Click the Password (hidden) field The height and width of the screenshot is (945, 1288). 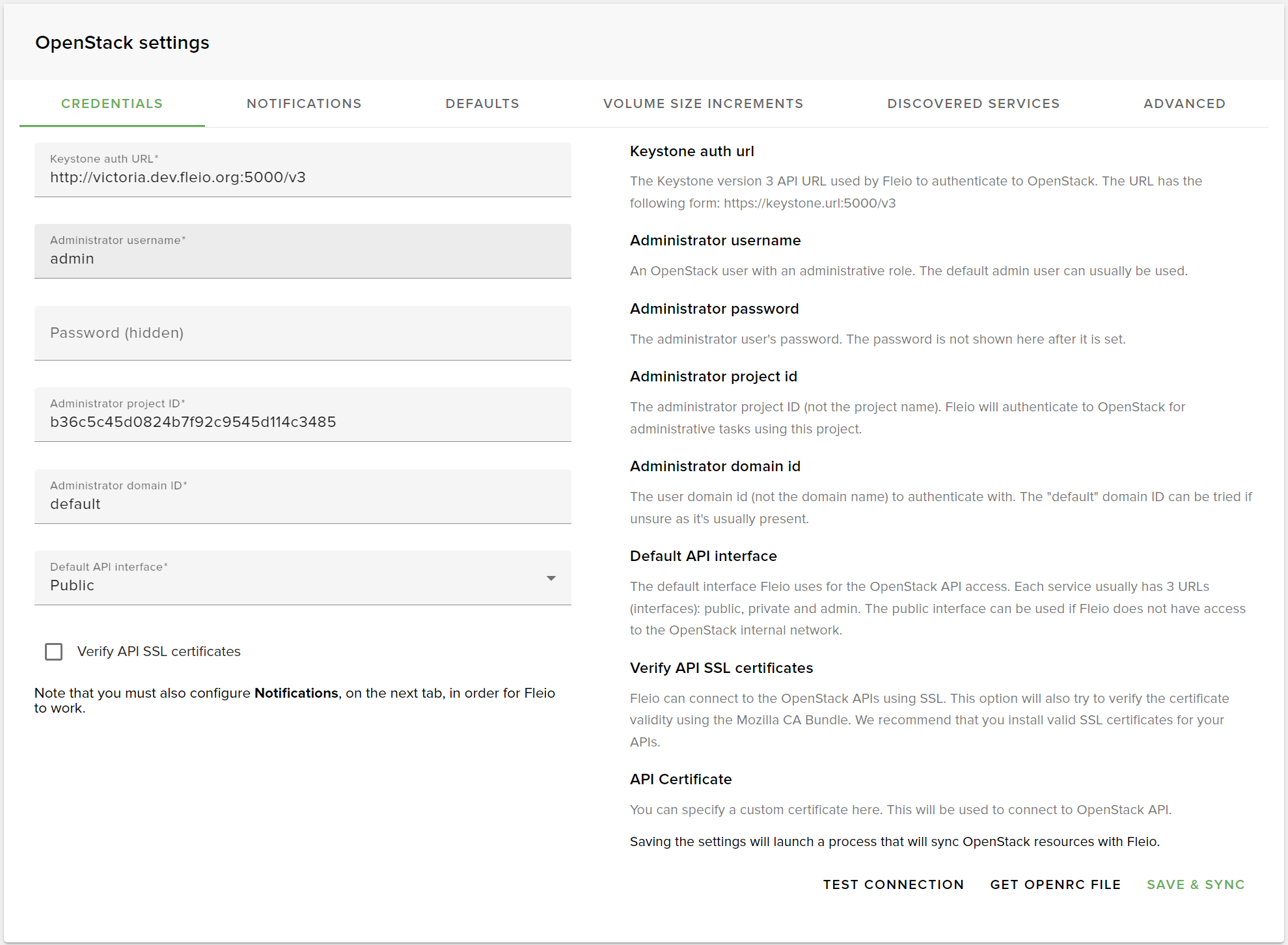coord(303,333)
